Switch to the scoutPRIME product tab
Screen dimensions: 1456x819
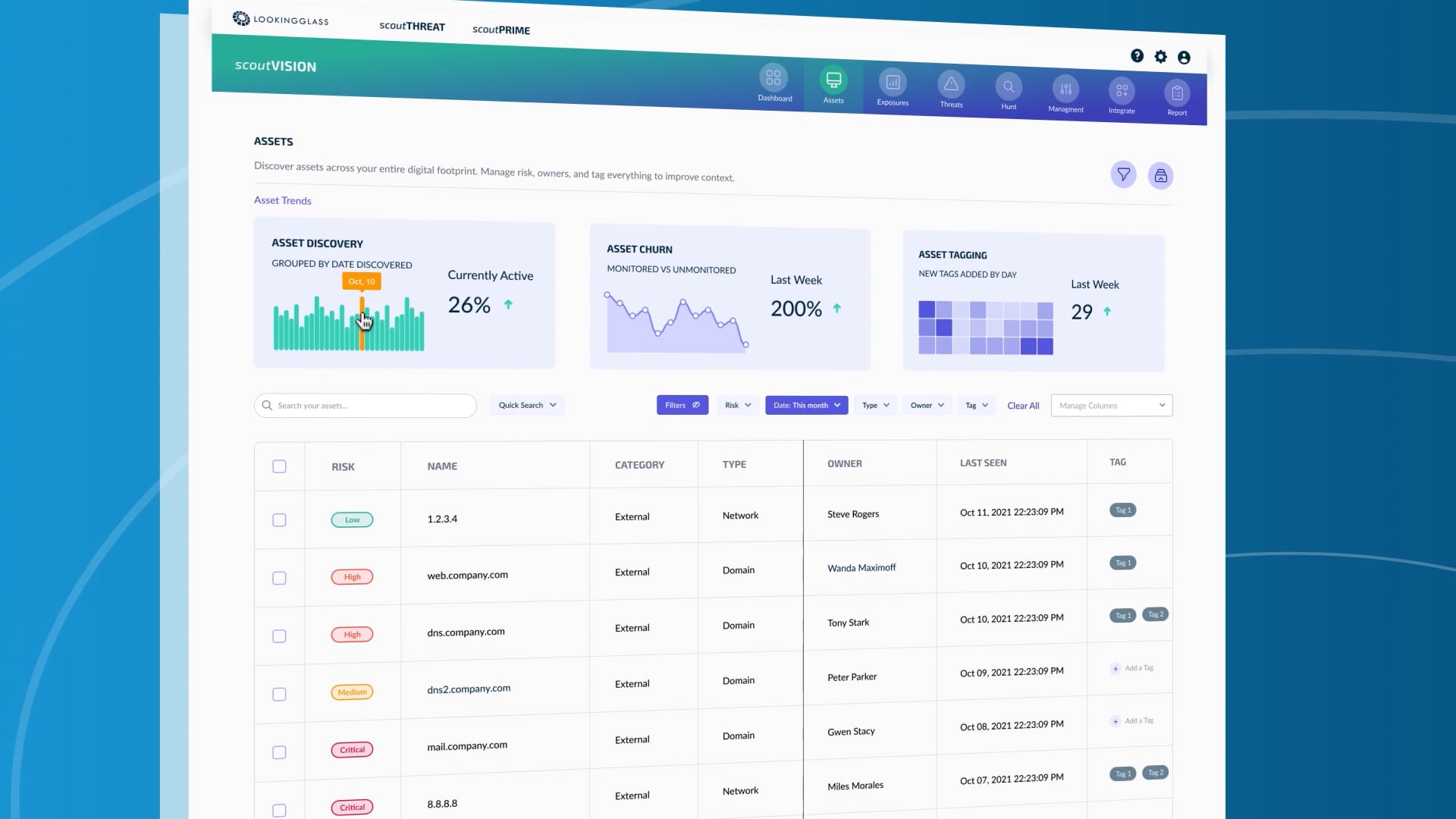point(501,30)
